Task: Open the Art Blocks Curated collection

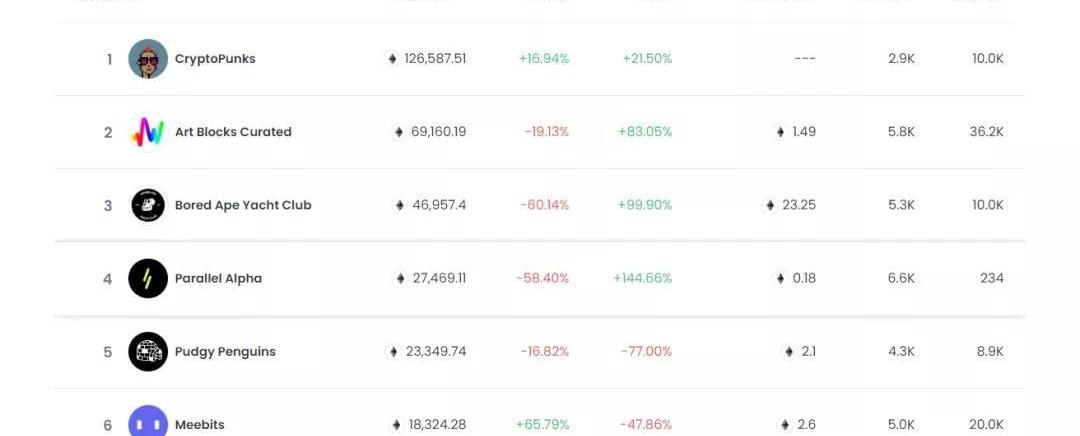Action: point(233,132)
